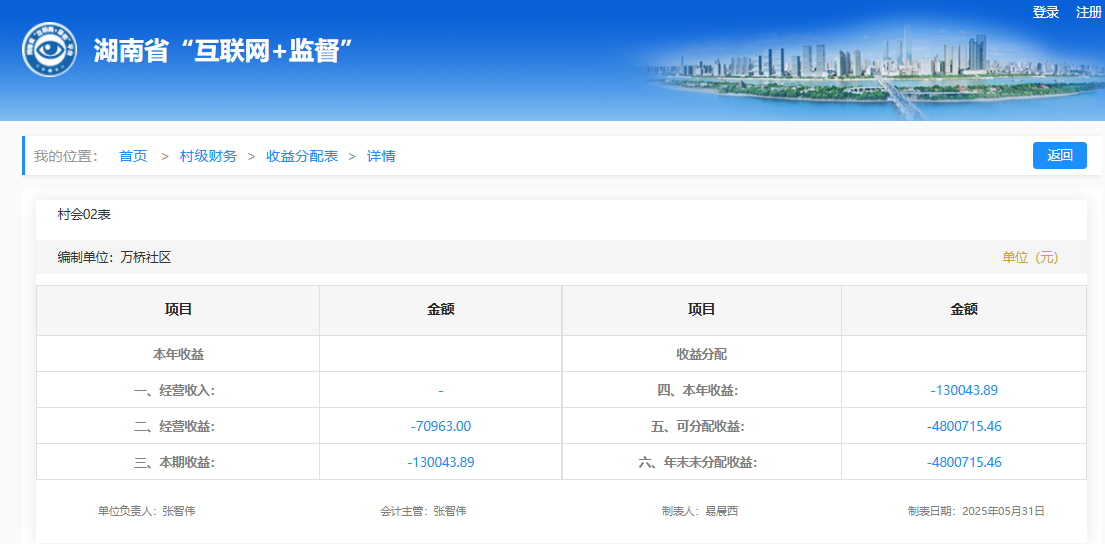Click 单位负责人：张智伟 text

(147, 511)
